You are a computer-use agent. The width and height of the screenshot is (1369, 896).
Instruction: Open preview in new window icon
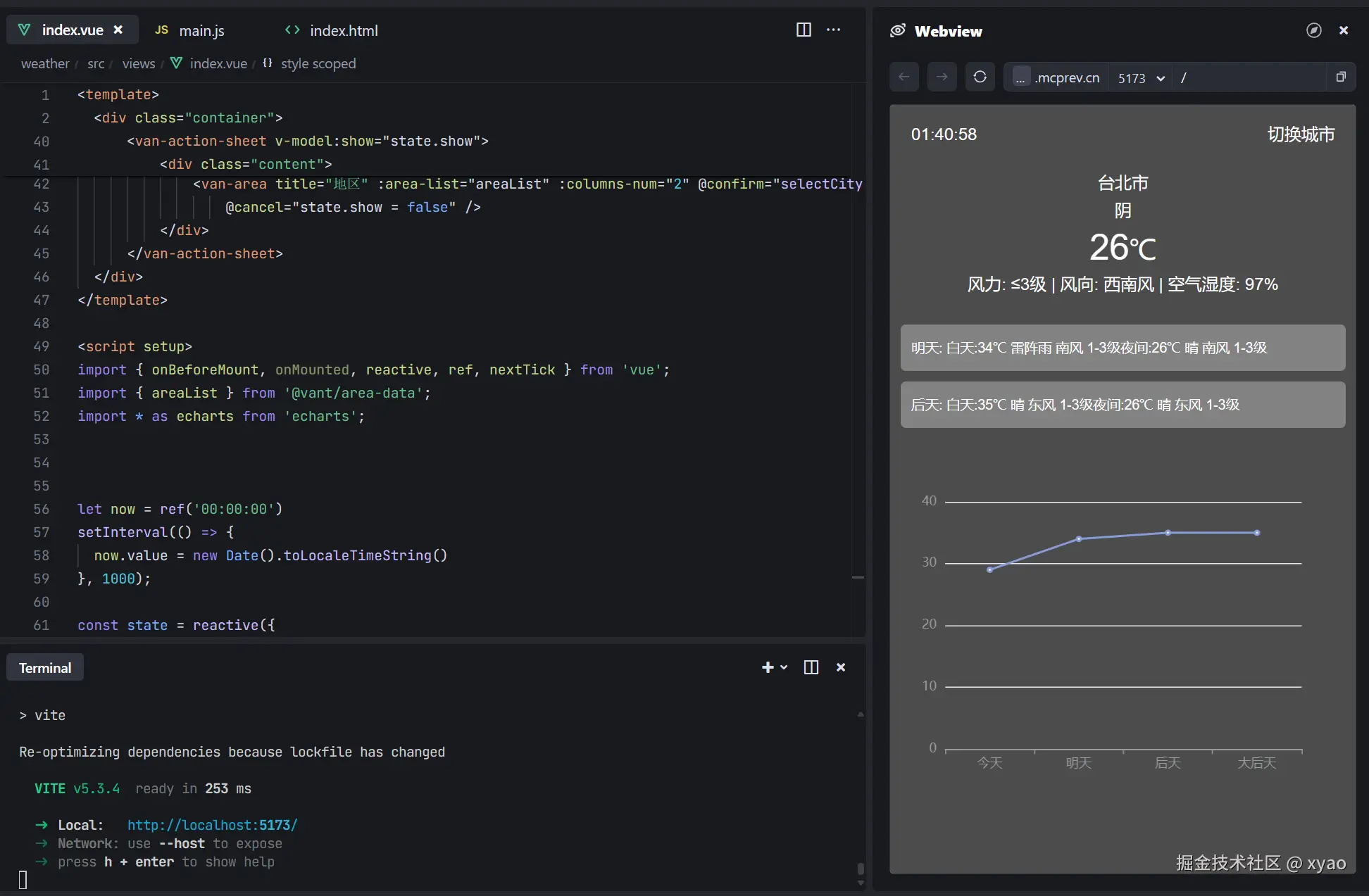pyautogui.click(x=1341, y=77)
